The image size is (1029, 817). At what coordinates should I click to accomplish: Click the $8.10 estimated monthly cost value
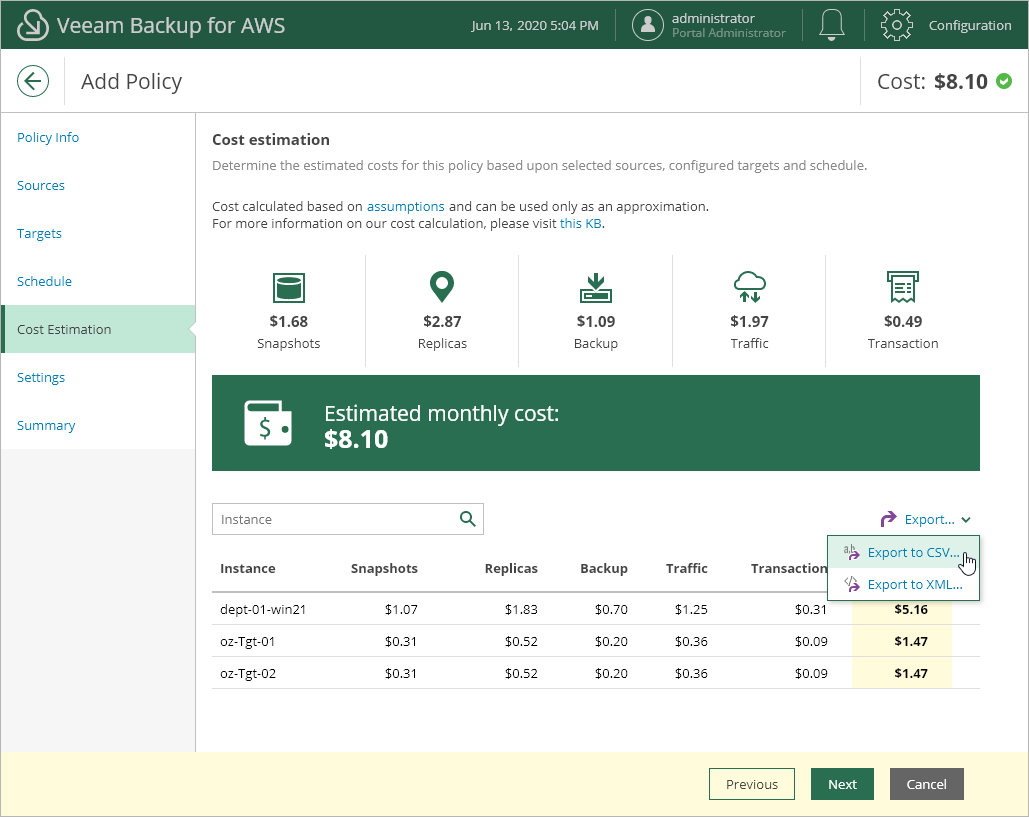click(x=356, y=439)
